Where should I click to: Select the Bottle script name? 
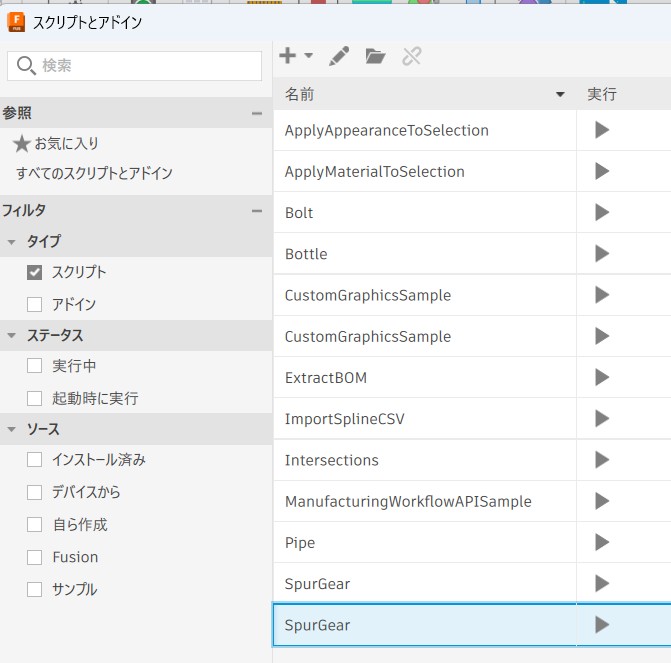[x=306, y=254]
